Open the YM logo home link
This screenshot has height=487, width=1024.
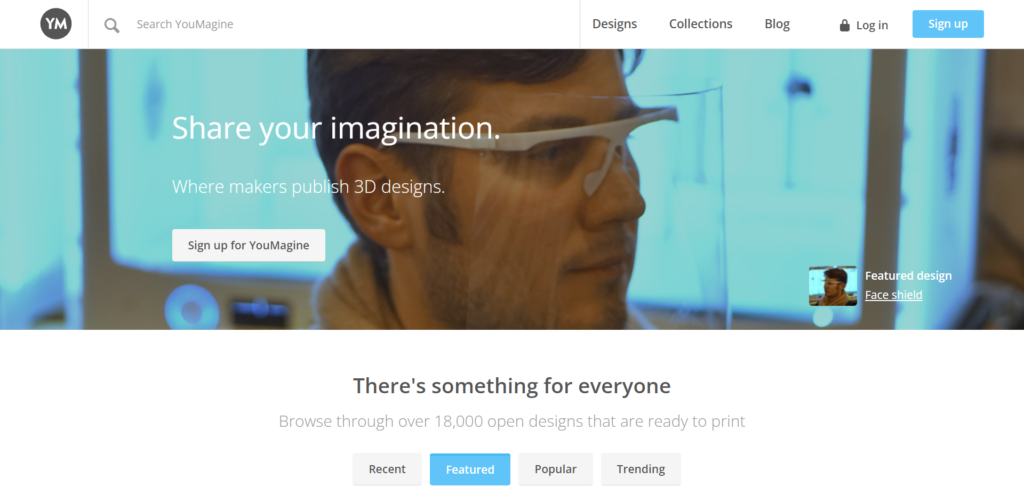tap(56, 24)
